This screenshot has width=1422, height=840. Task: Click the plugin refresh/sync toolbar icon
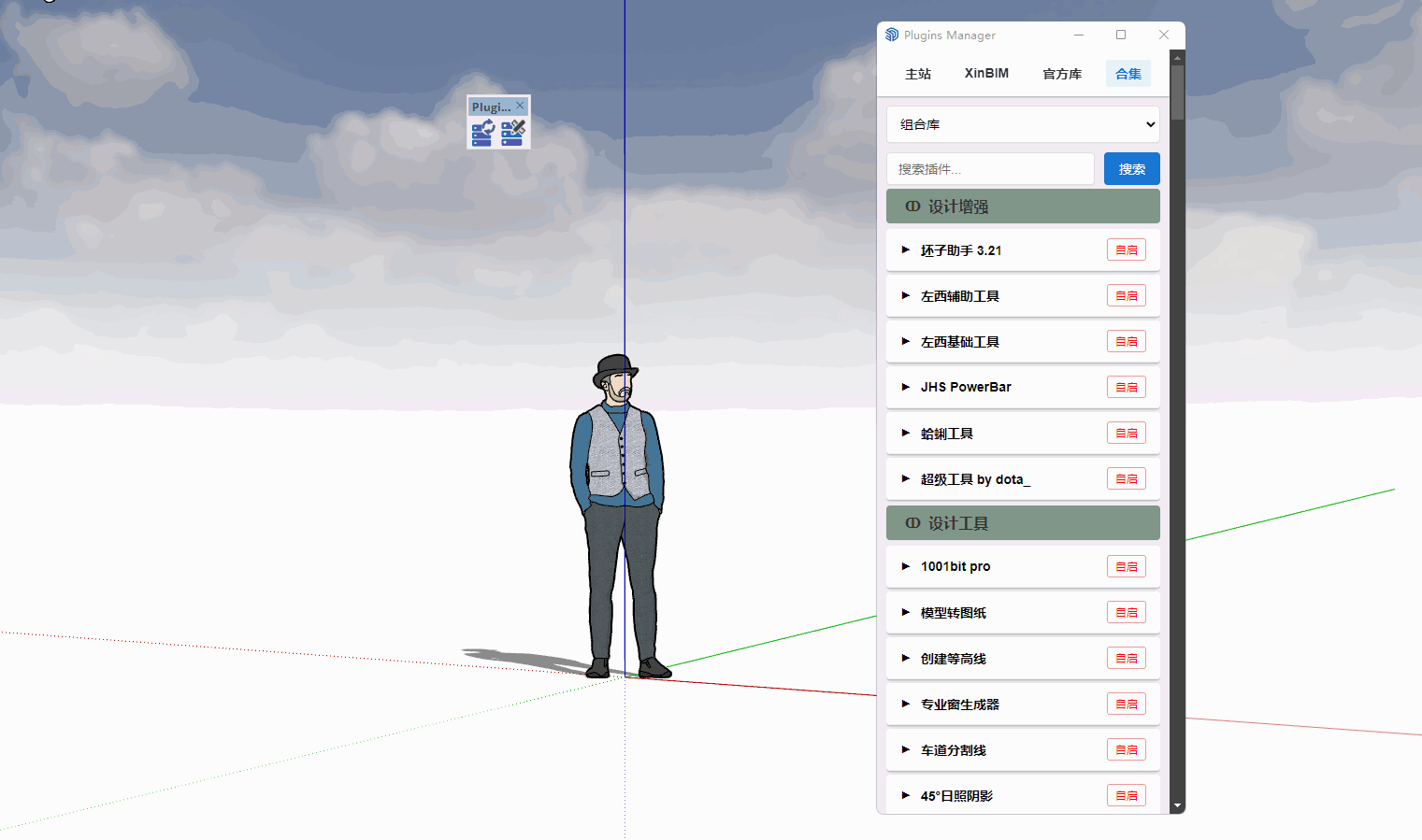pos(482,134)
